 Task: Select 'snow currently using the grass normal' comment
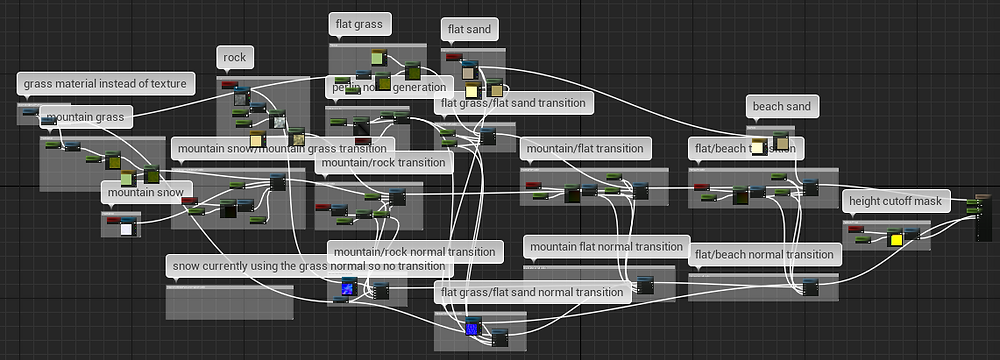[x=309, y=266]
